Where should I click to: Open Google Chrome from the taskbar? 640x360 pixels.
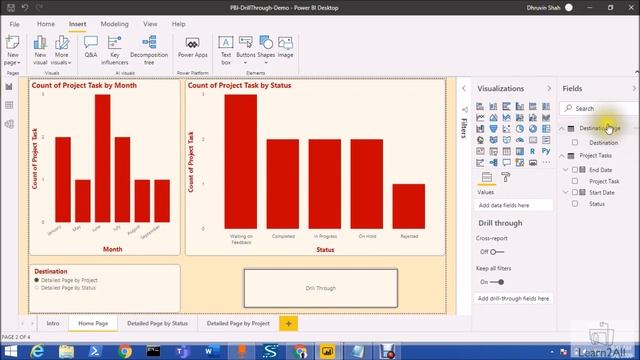tap(125, 351)
